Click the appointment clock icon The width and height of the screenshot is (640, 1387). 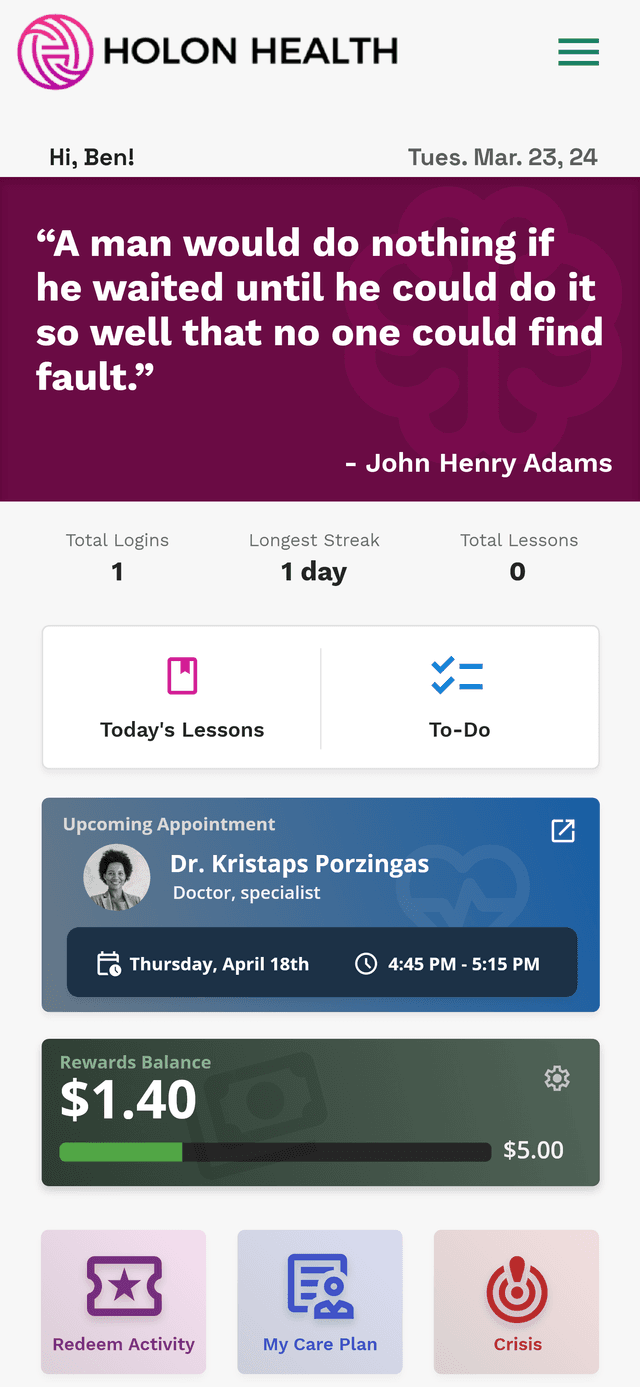click(367, 964)
